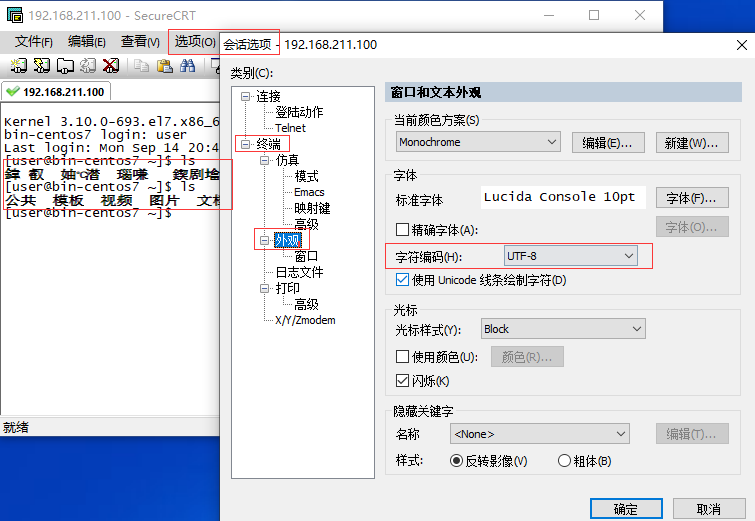This screenshot has height=521, width=755.
Task: Minimize the SecureCRT window
Action: point(549,15)
